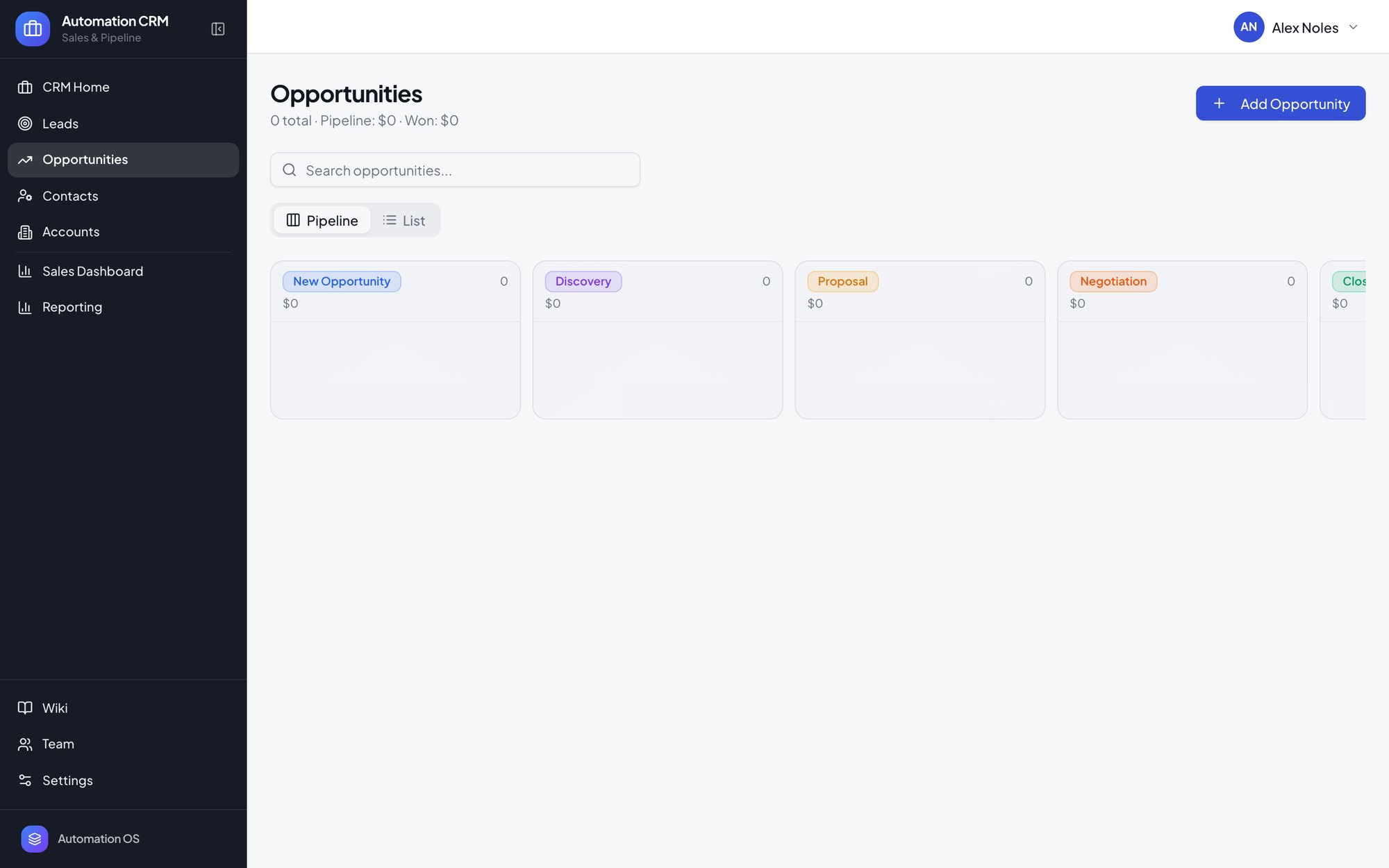Open Leads in the sidebar
Screen dimensions: 1389x868
click(x=123, y=124)
